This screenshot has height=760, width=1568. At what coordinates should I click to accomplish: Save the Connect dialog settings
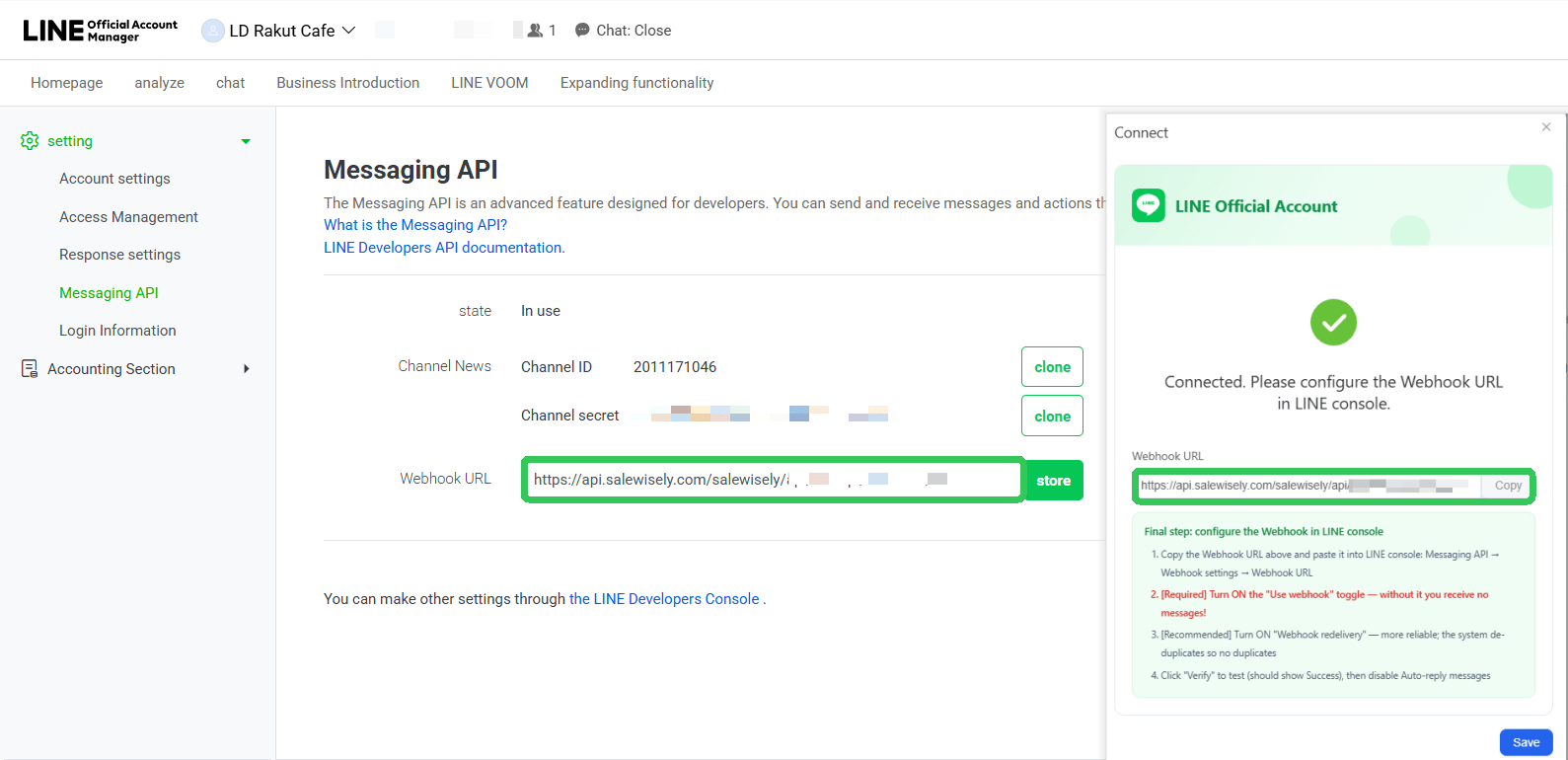(x=1526, y=742)
